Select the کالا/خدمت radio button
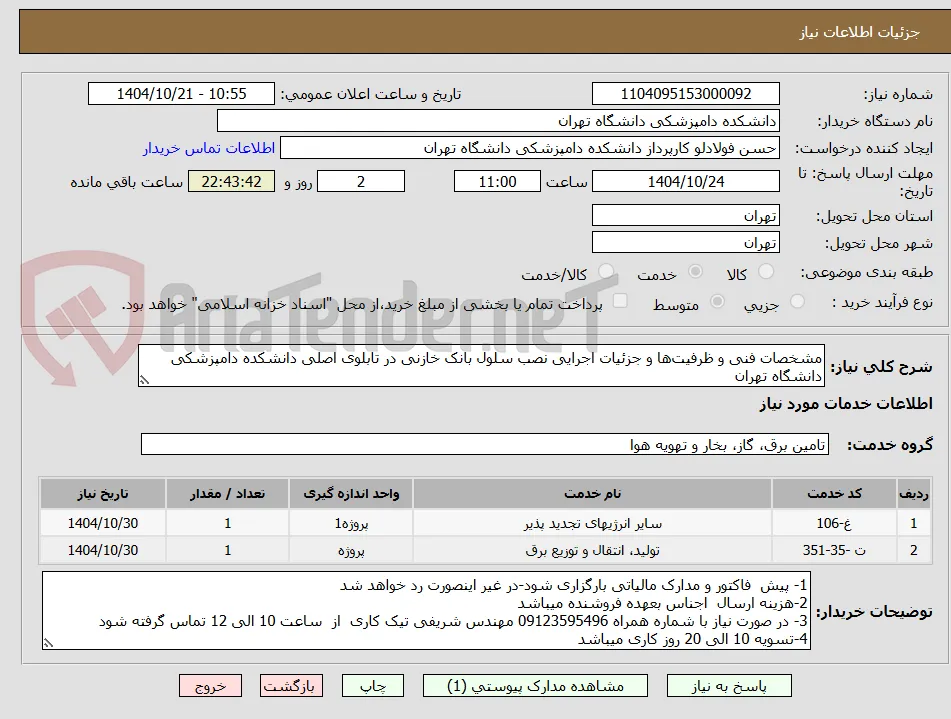Screen dimensions: 951x719 click(605, 272)
